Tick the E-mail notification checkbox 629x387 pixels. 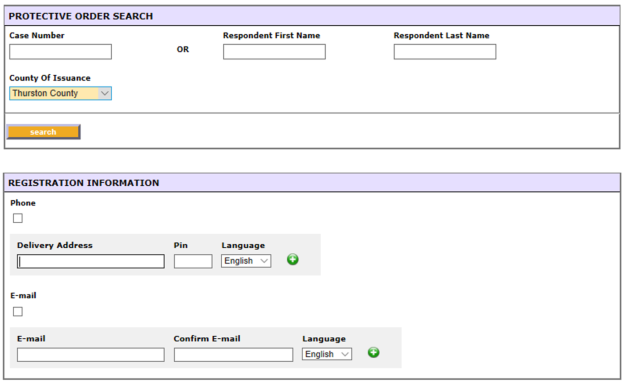18,312
